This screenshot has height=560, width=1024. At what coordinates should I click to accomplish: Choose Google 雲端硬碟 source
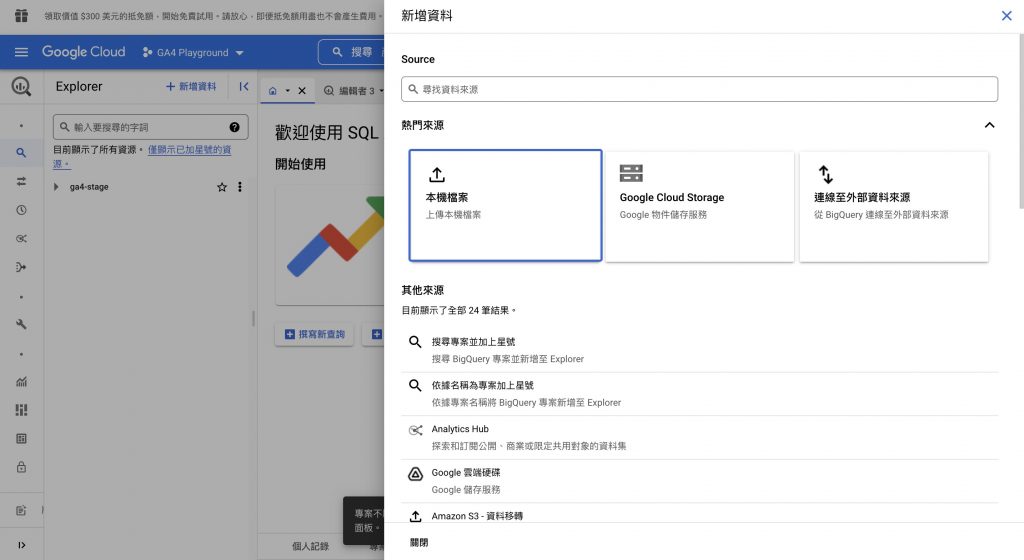699,481
